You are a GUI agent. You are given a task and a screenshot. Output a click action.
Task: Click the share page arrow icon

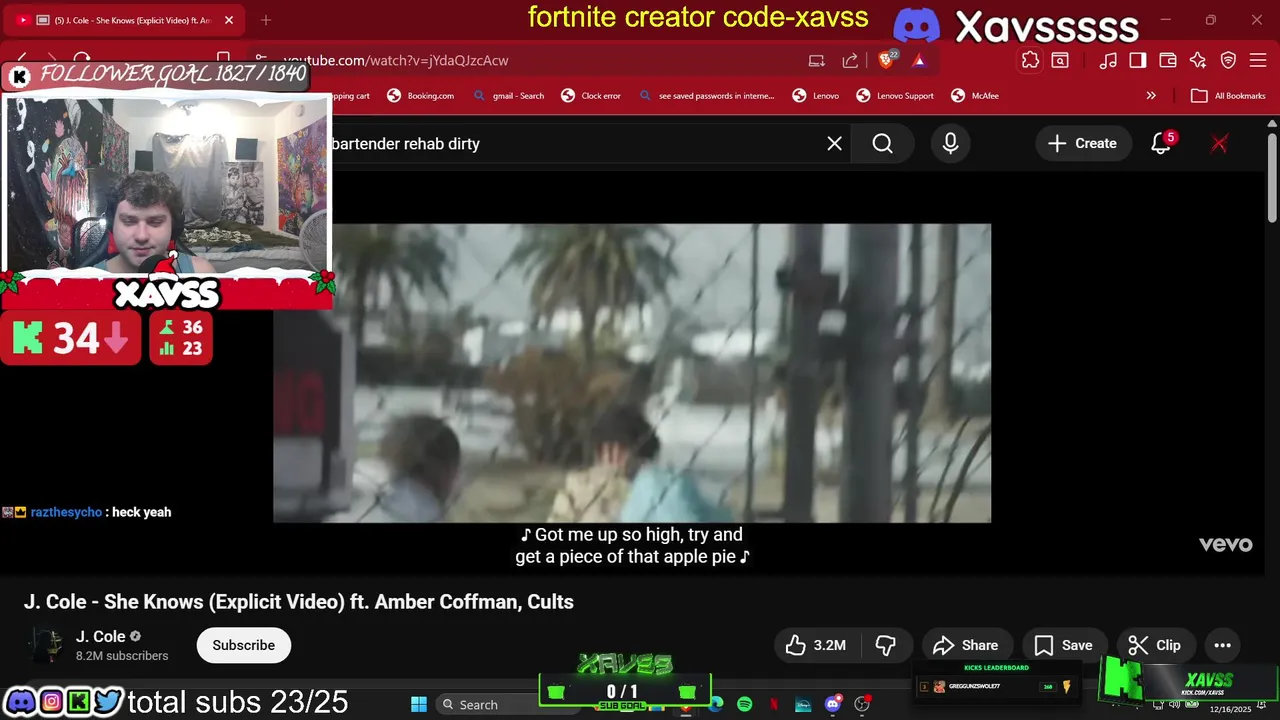tap(850, 61)
